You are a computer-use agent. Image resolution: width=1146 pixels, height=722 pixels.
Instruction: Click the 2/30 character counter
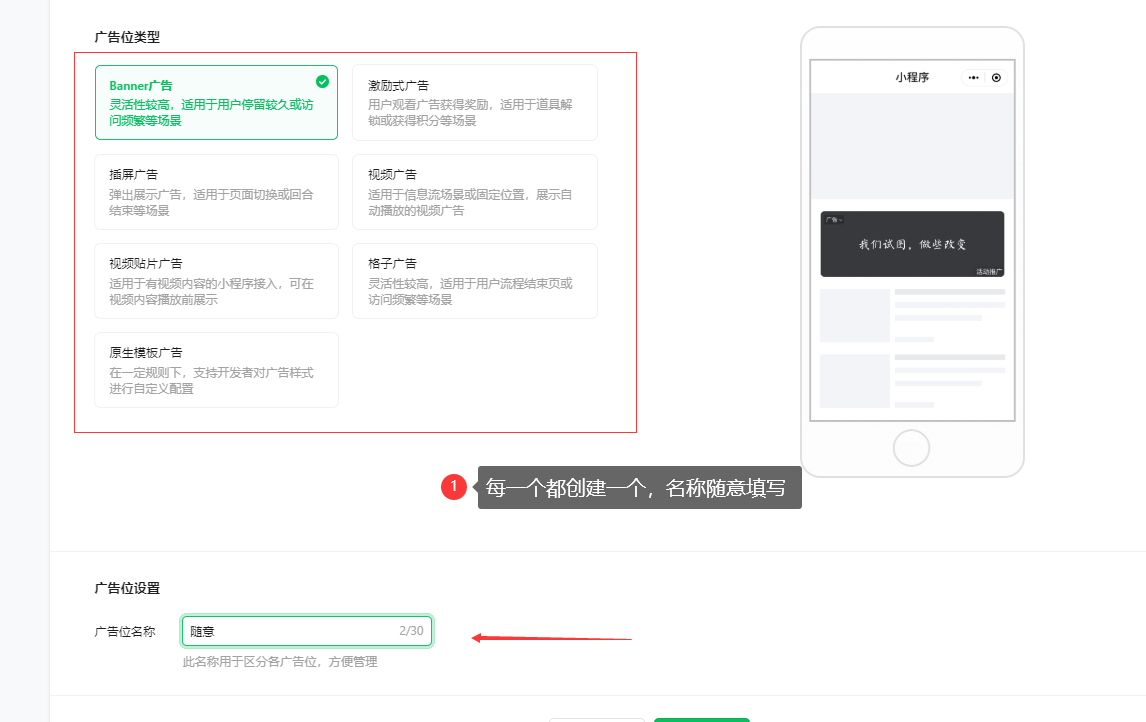[411, 631]
